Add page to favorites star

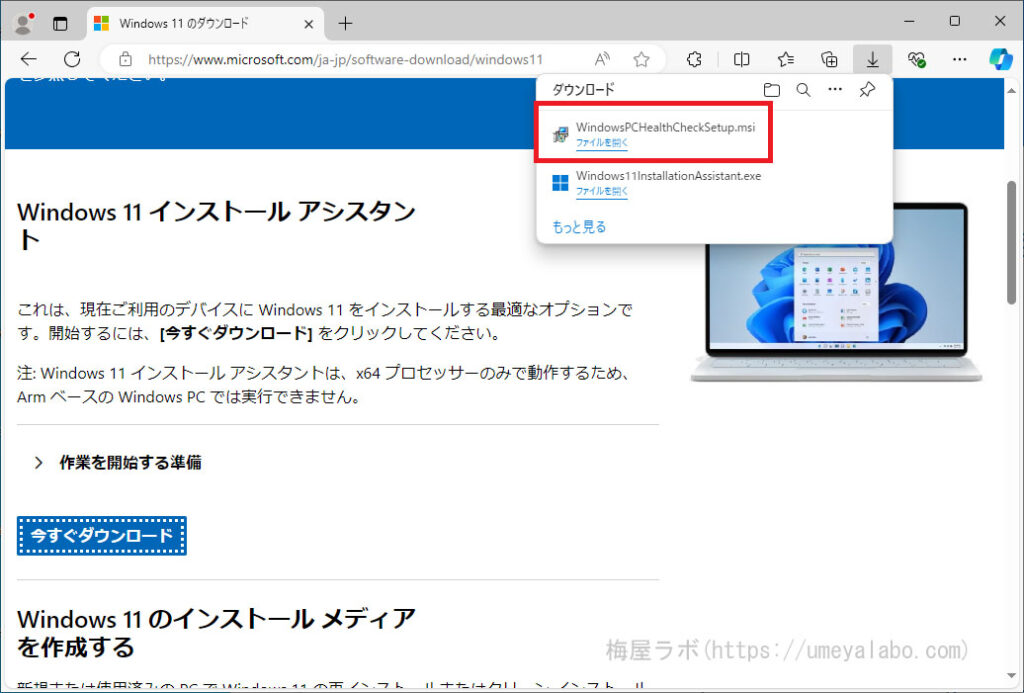pyautogui.click(x=641, y=59)
